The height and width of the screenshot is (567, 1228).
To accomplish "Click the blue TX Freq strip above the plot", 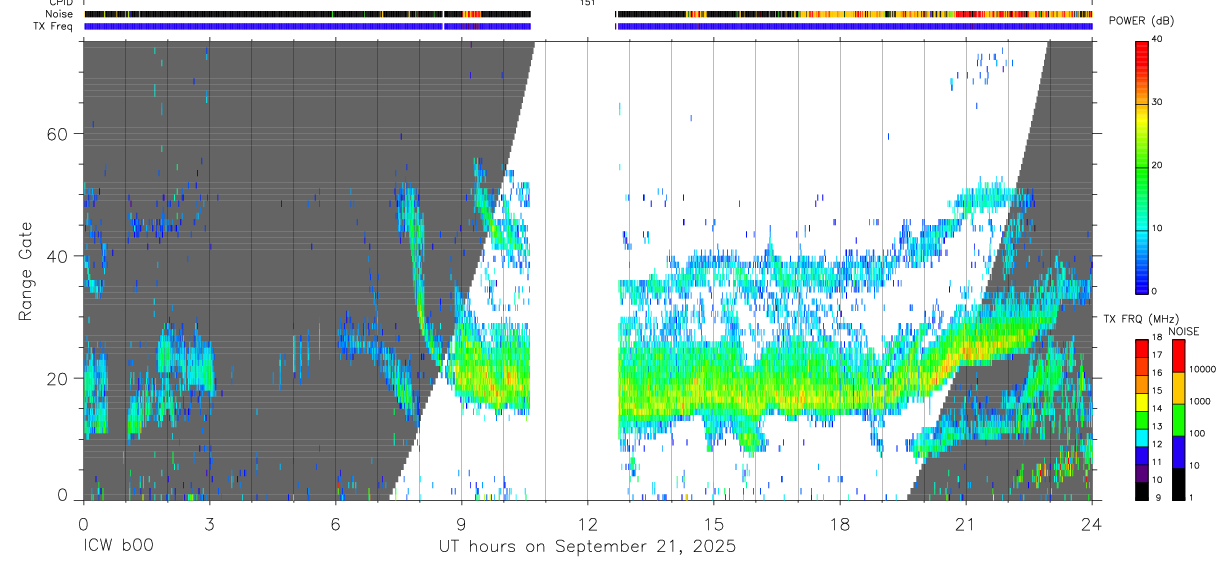I will click(x=587, y=26).
